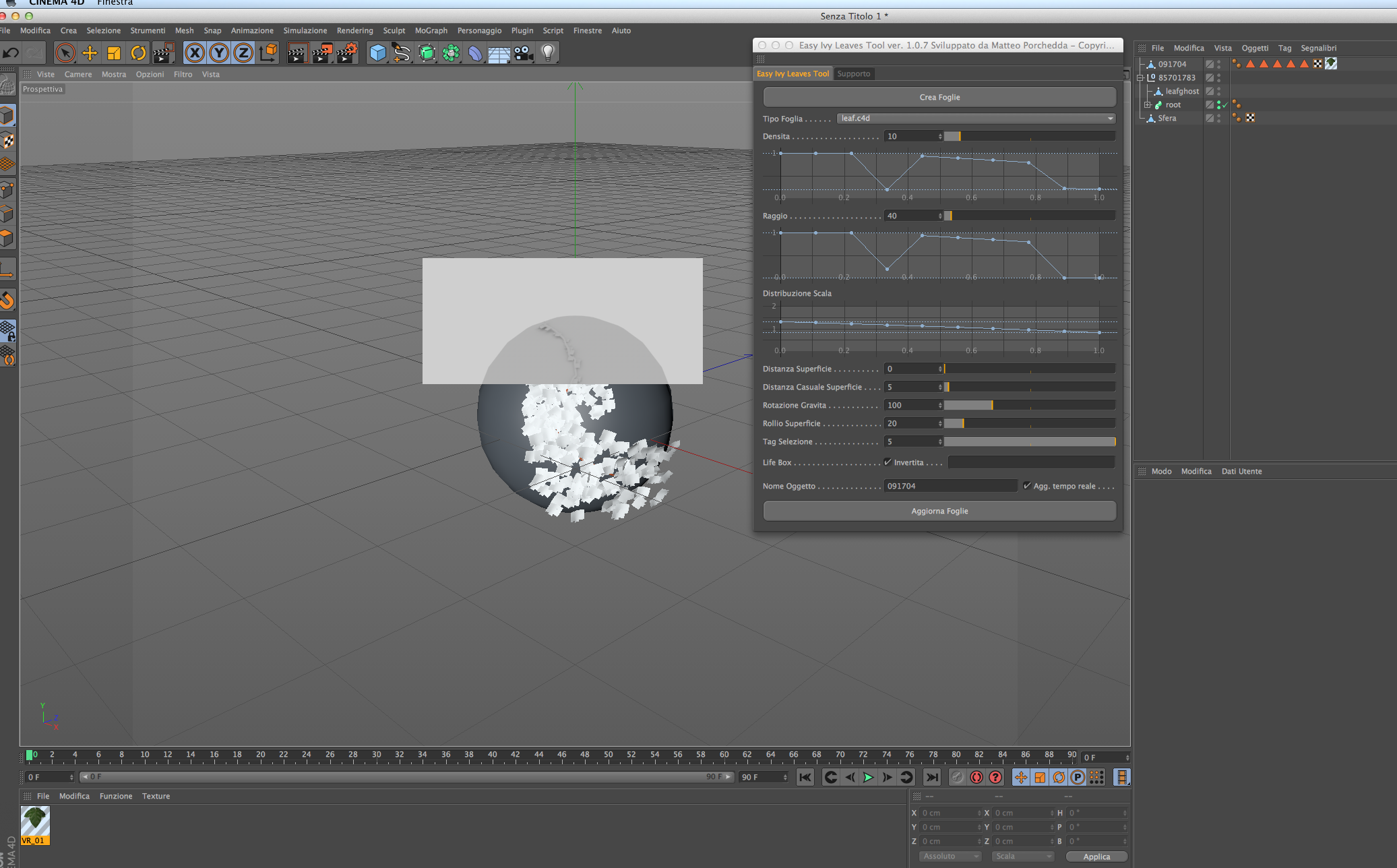Image resolution: width=1397 pixels, height=868 pixels.
Task: Expand the root object tree node
Action: pyautogui.click(x=1147, y=105)
